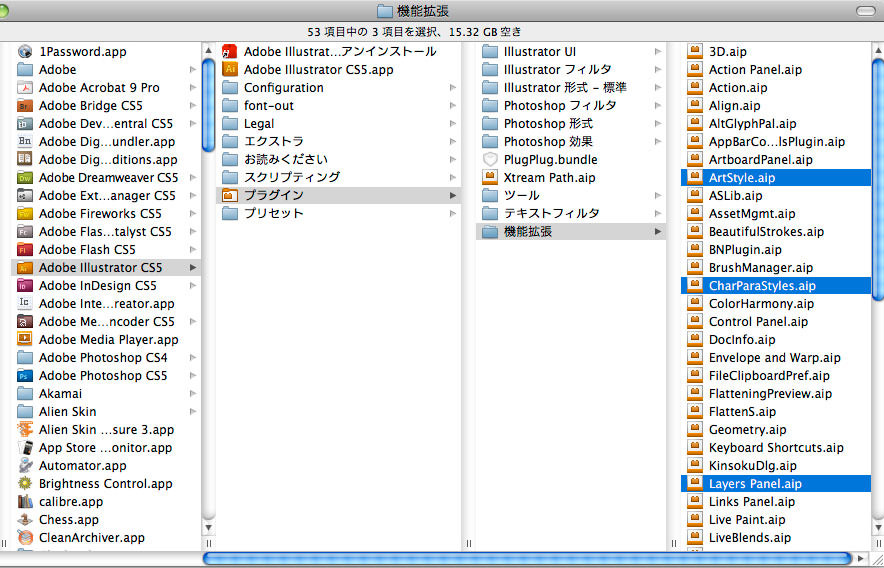Viewport: 884px width, 568px height.
Task: Expand the Configuration folder arrow
Action: [453, 87]
